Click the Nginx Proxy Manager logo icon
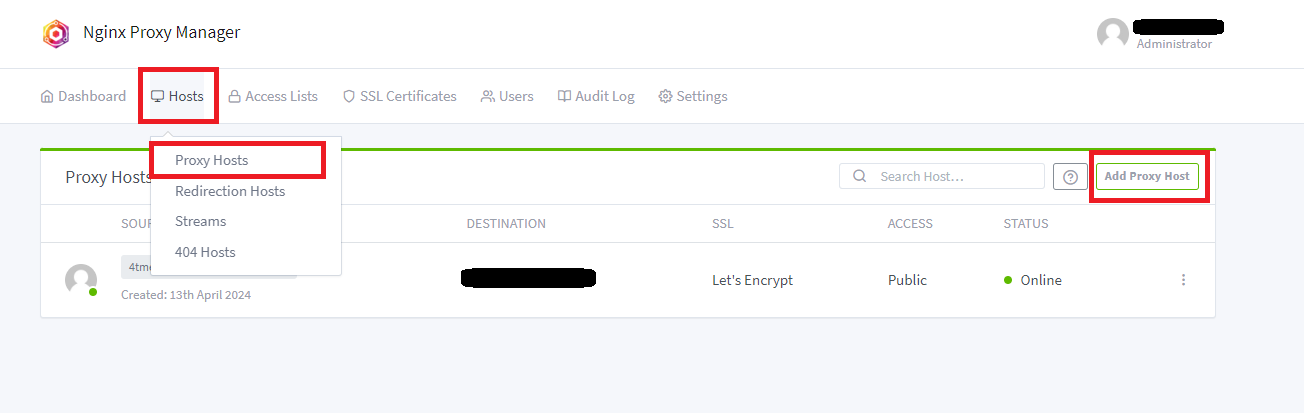Viewport: 1304px width, 413px height. pos(56,33)
